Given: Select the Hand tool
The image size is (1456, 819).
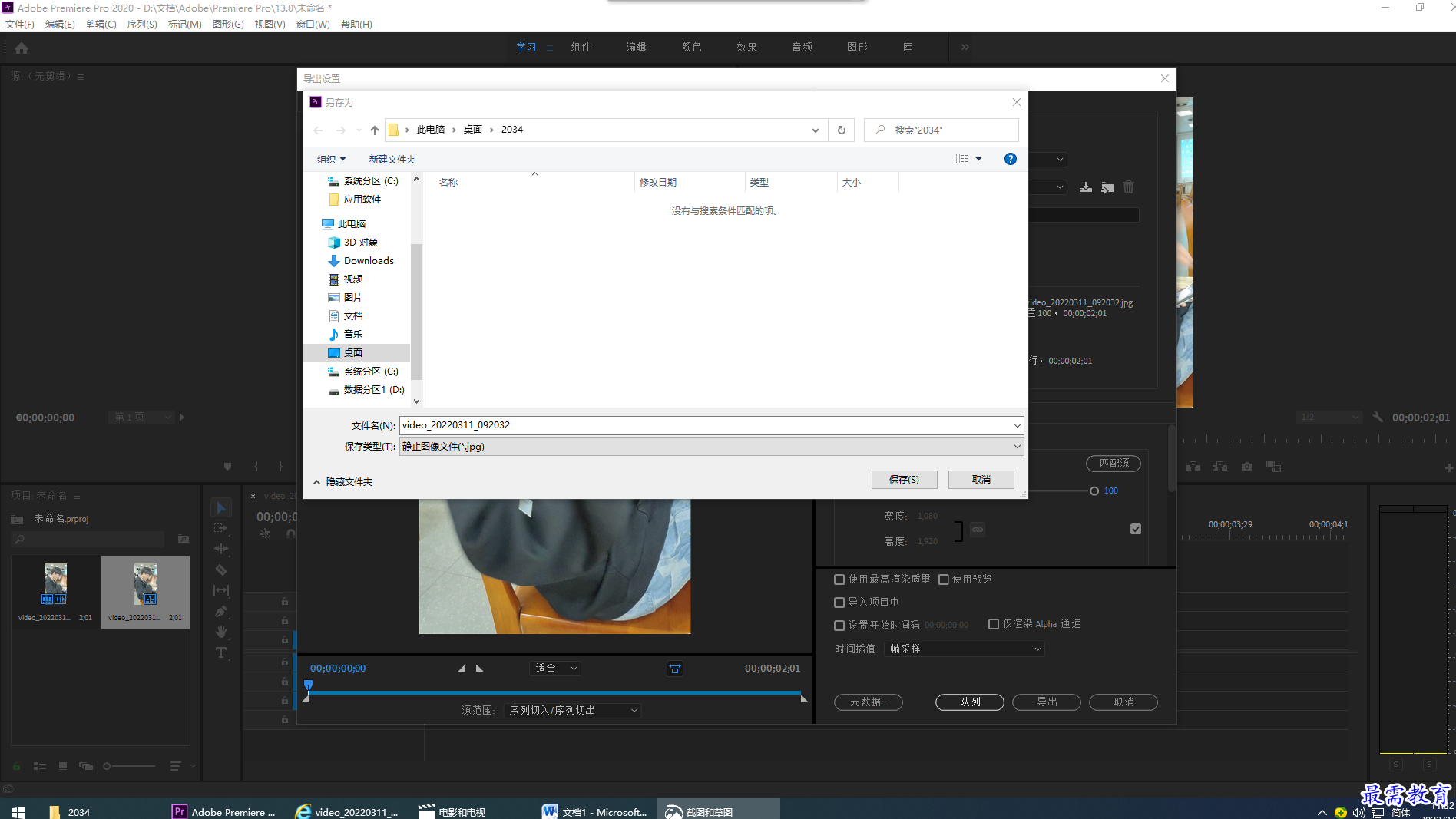Looking at the screenshot, I should pyautogui.click(x=221, y=632).
